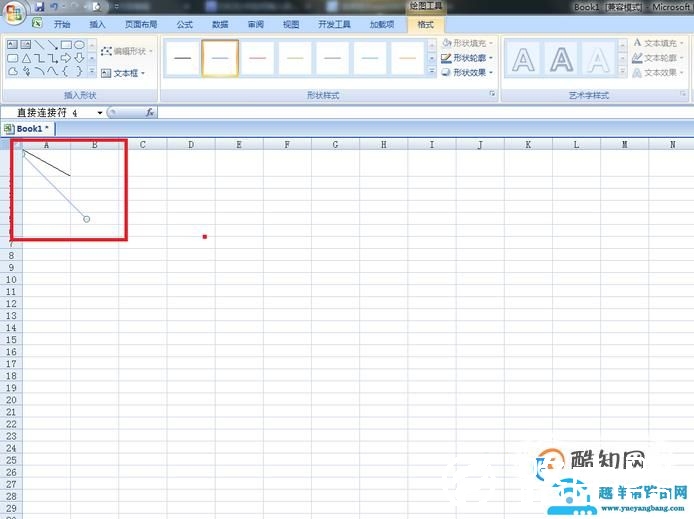The width and height of the screenshot is (694, 519).
Task: Open the 页面布局 ribbon tab
Action: pos(141,24)
